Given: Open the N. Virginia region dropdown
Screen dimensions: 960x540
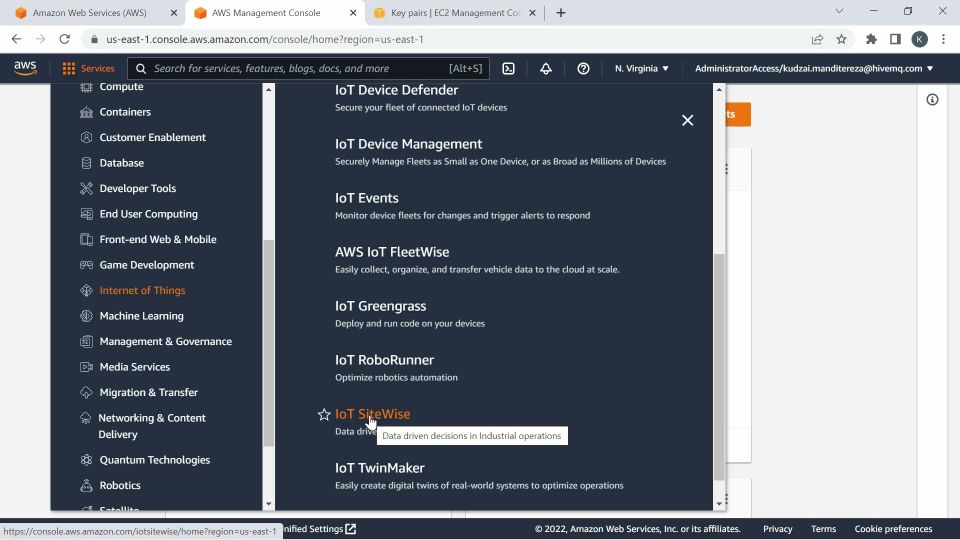Looking at the screenshot, I should pyautogui.click(x=642, y=69).
